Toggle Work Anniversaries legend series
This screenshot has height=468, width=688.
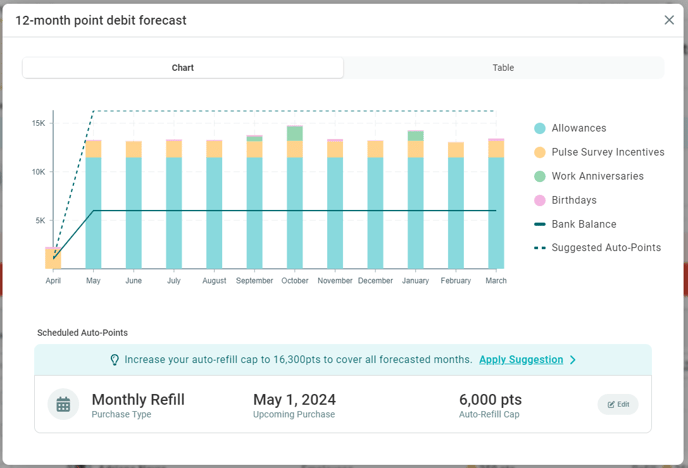pos(597,176)
